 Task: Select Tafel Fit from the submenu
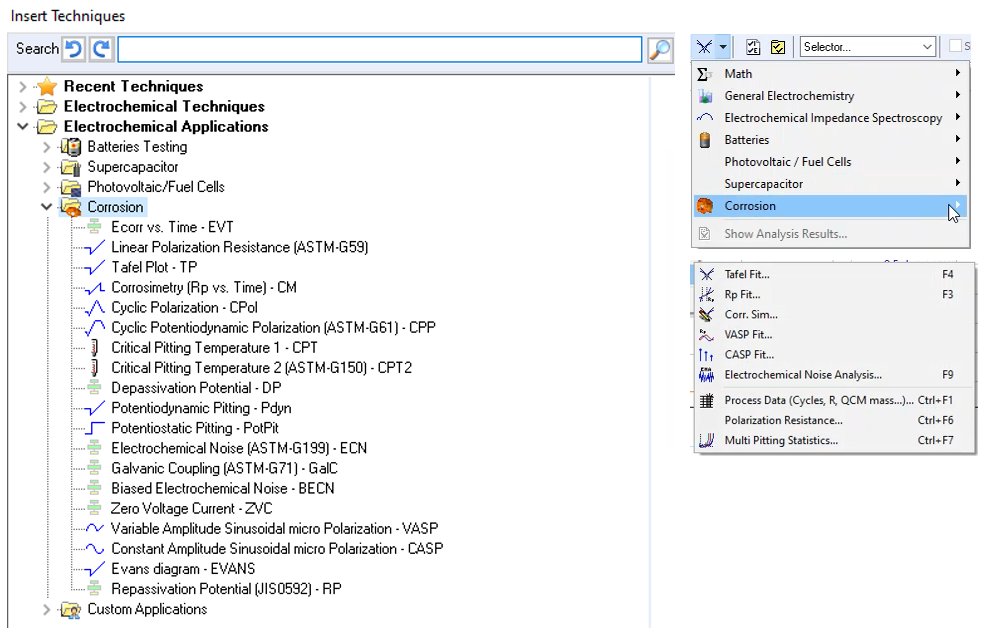click(x=746, y=274)
